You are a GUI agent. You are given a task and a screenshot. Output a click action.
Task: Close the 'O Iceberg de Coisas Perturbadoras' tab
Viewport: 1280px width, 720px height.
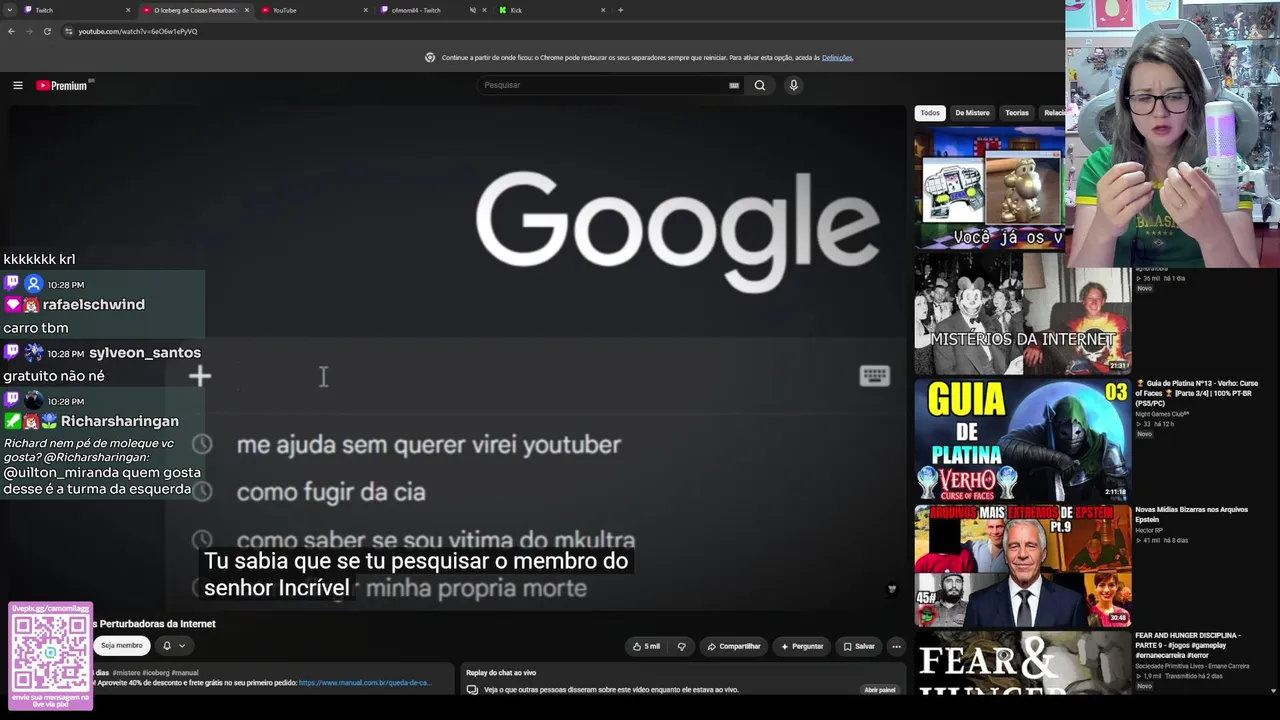(246, 10)
